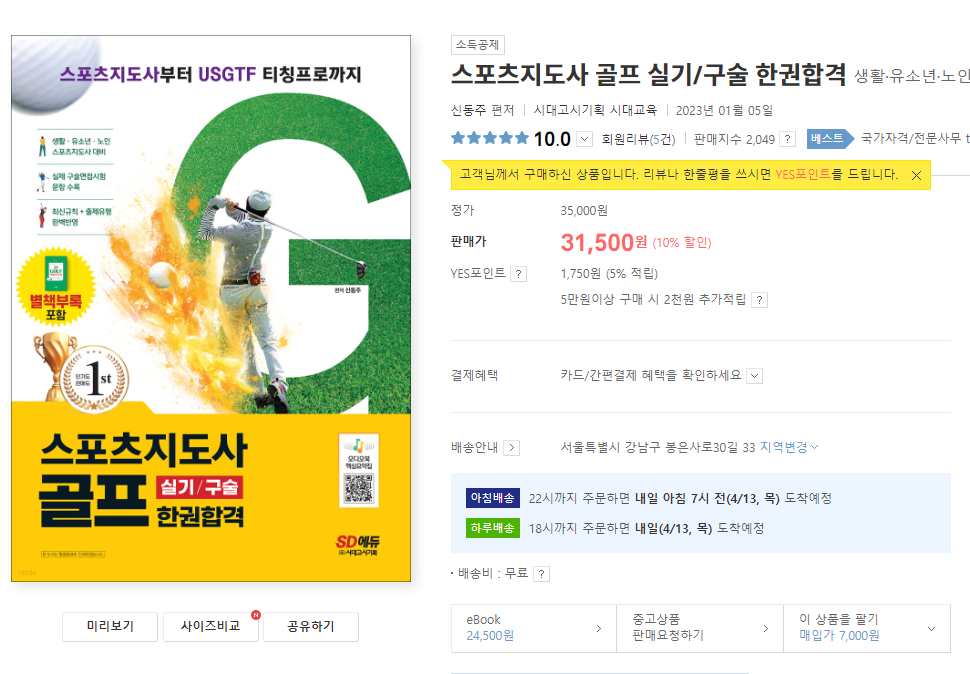Expand the 이 상품을 팔기 dropdown
Screen dimensions: 970x674
(x=931, y=629)
